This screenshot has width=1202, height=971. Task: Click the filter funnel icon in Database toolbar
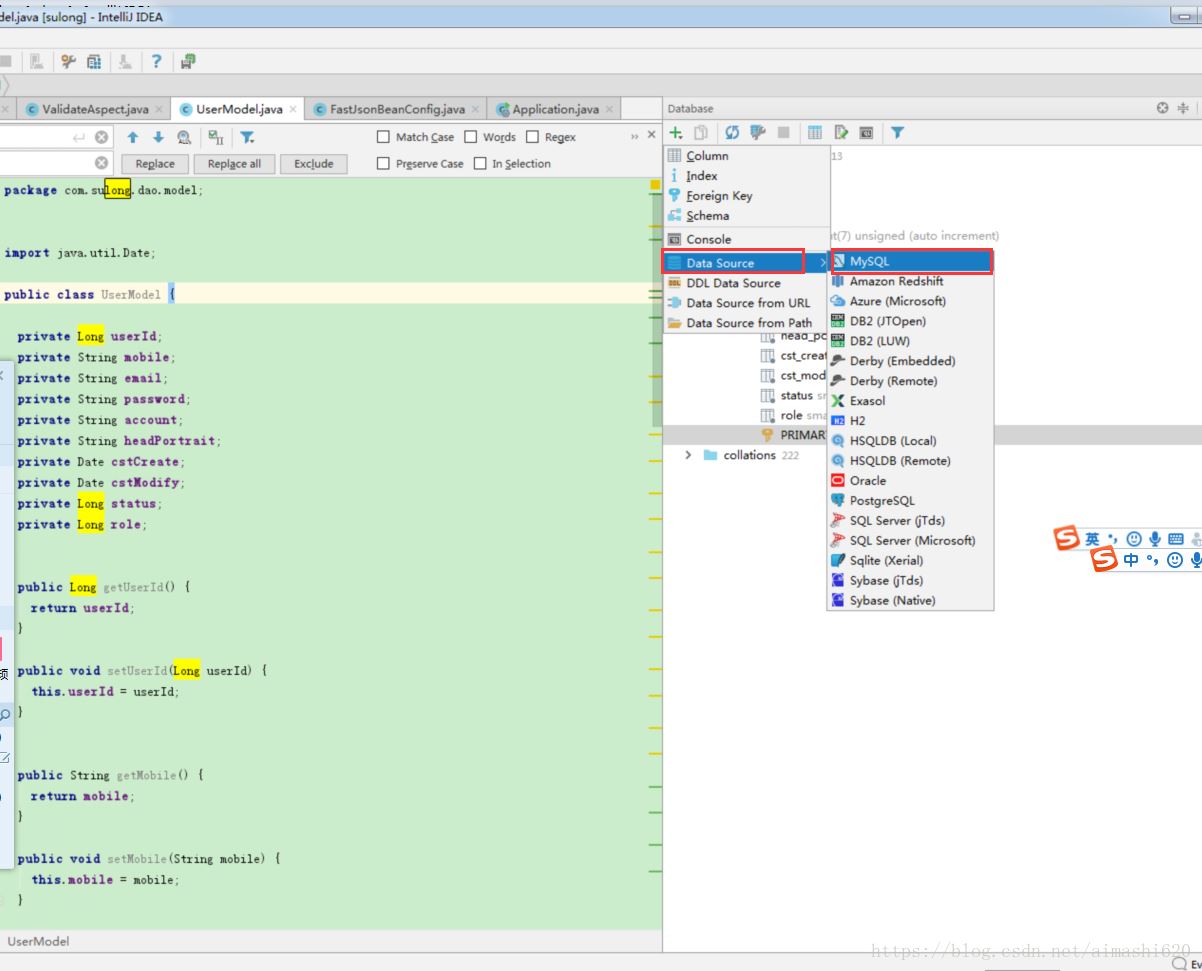click(x=897, y=132)
